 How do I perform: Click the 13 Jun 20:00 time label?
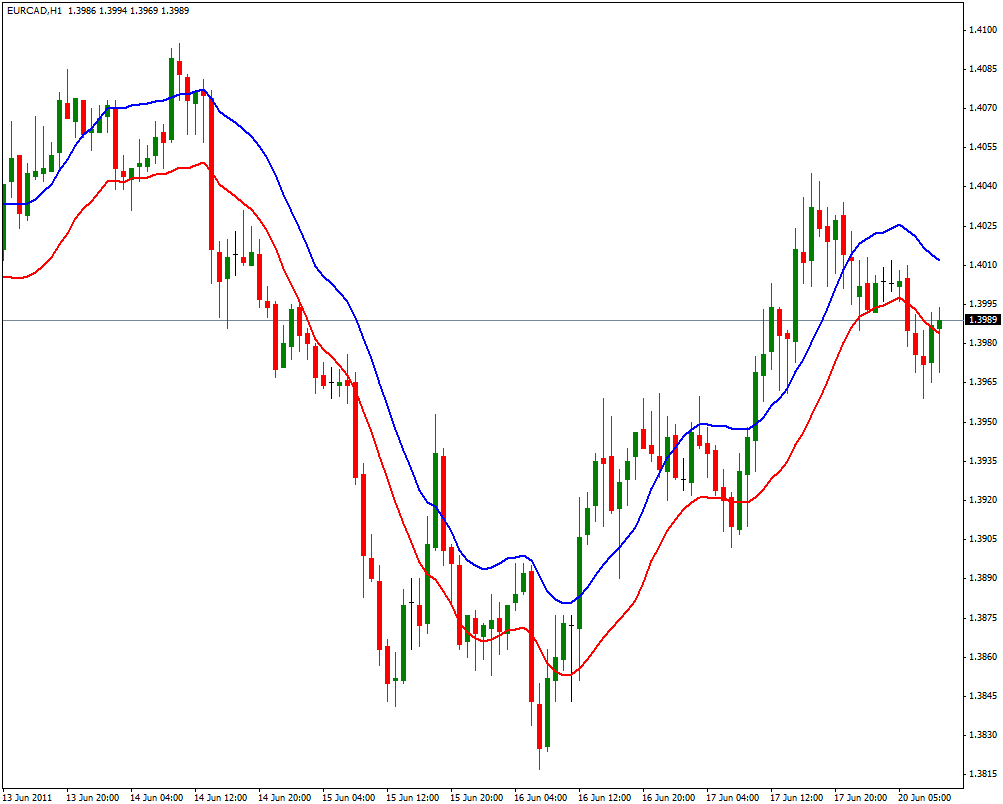(x=93, y=798)
